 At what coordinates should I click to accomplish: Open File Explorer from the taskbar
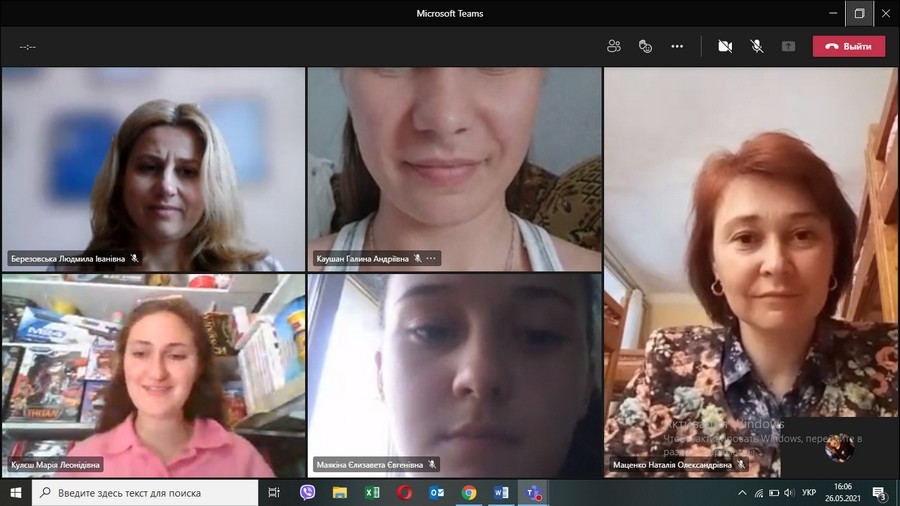[x=340, y=493]
